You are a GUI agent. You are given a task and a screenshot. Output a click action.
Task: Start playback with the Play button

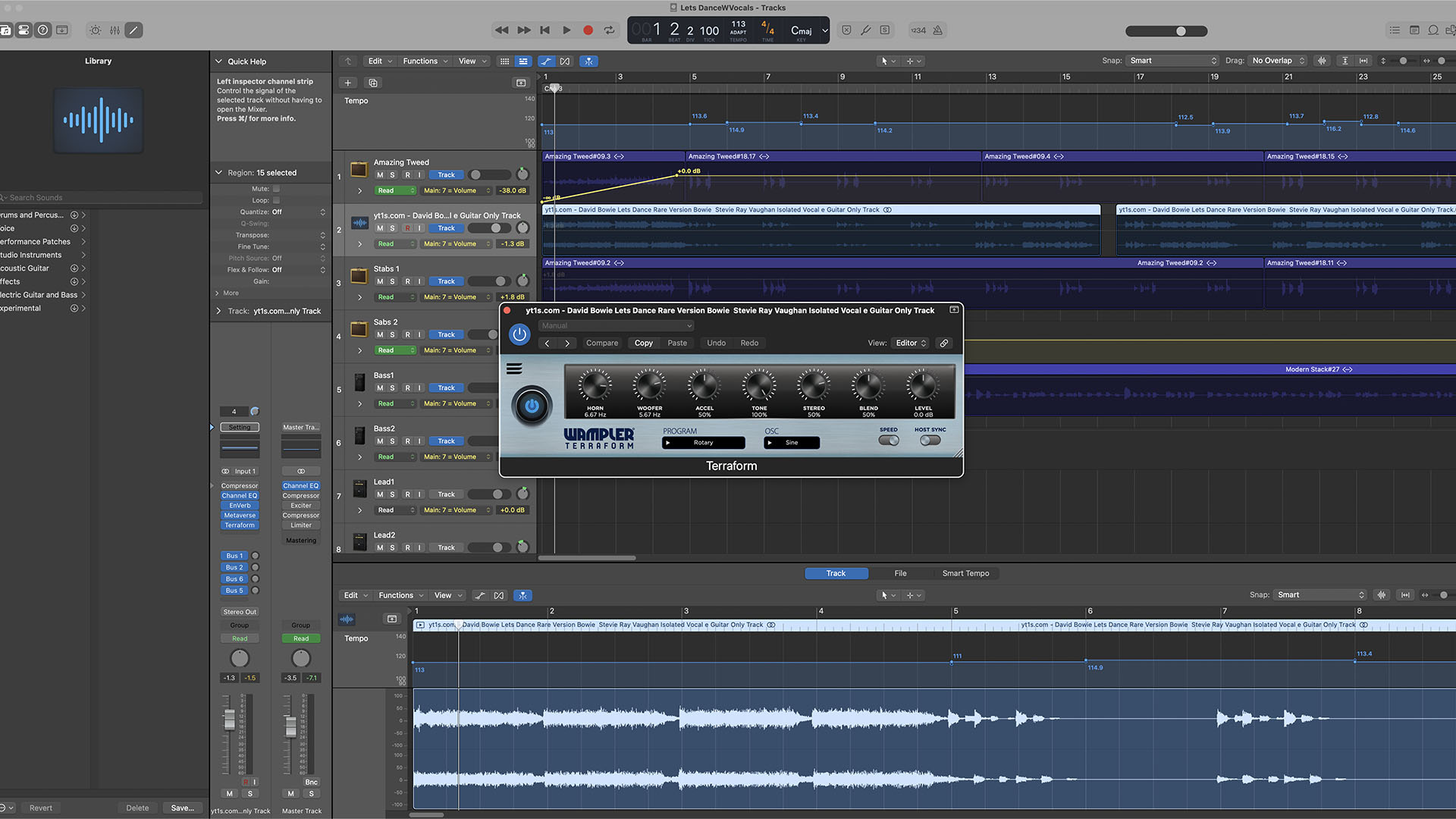pos(566,30)
